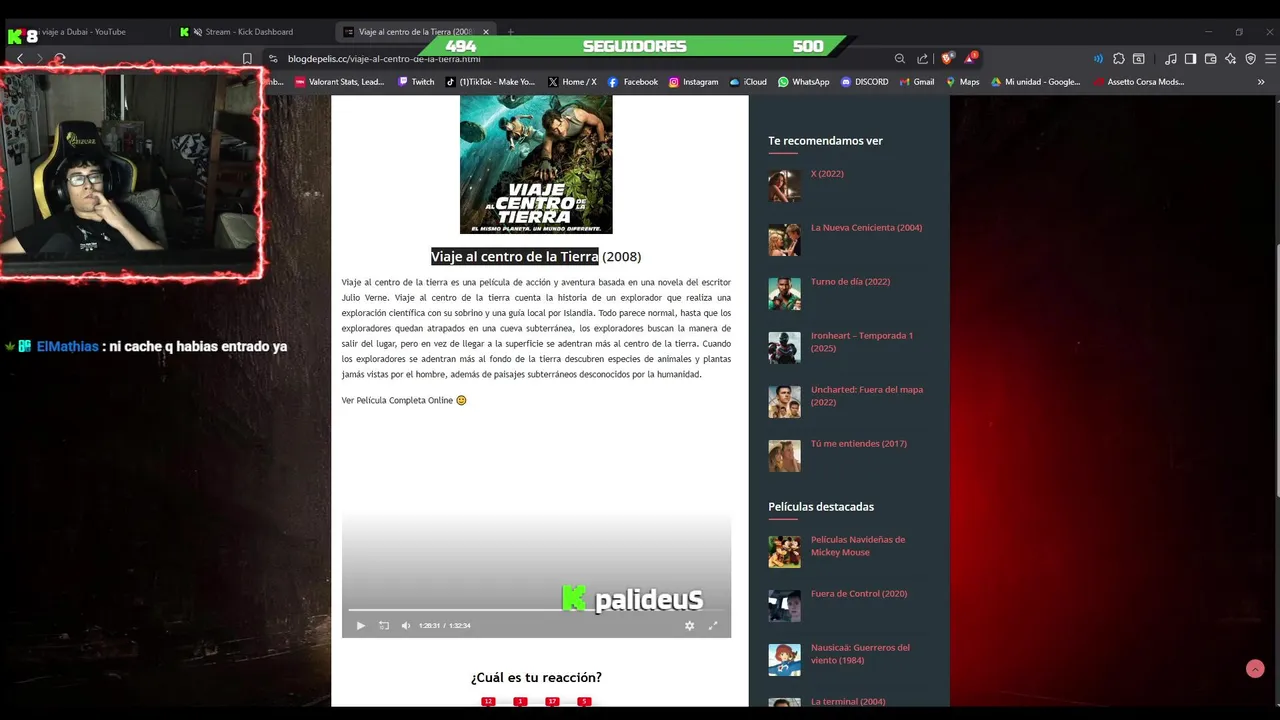Seek on the video progress bar
This screenshot has width=1280, height=720.
click(536, 609)
